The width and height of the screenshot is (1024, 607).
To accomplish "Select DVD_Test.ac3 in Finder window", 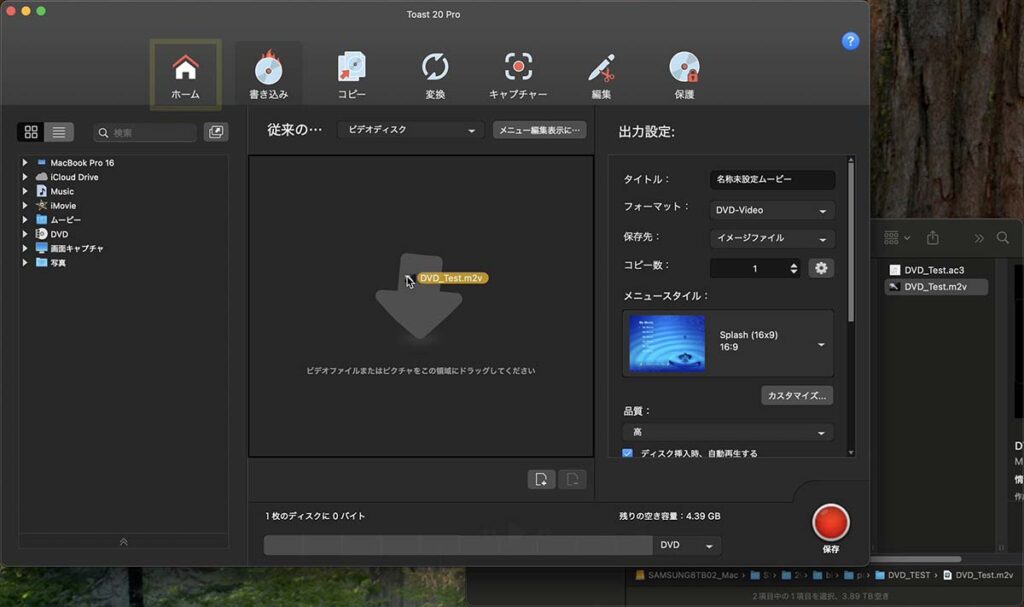I will click(x=935, y=270).
